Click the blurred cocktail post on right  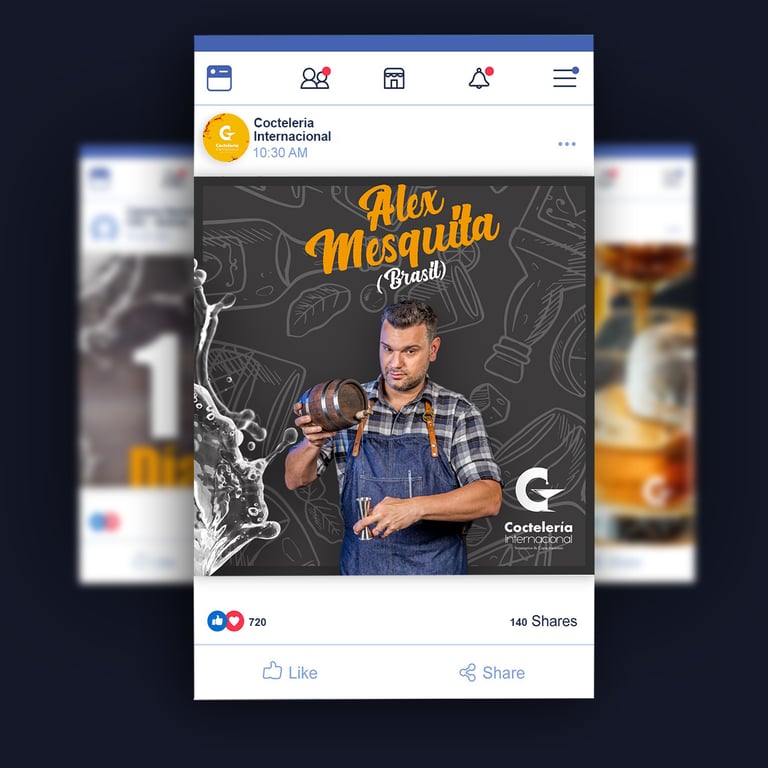pos(645,363)
